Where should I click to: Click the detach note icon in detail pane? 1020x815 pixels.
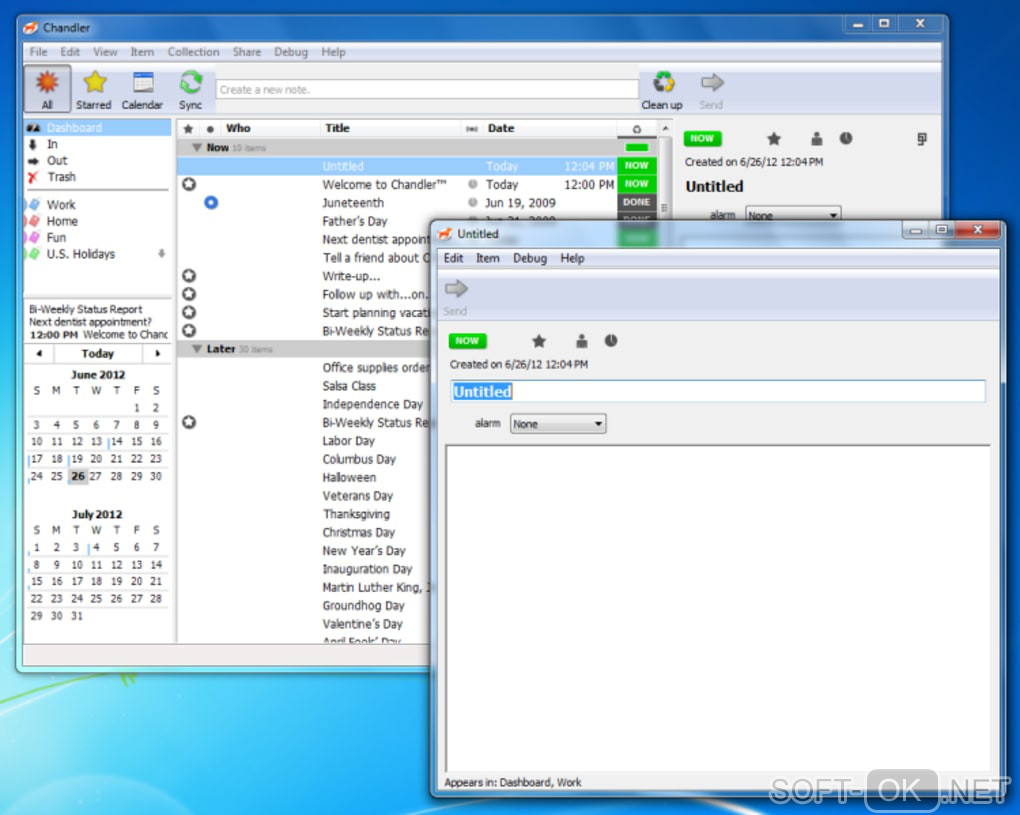click(x=921, y=139)
